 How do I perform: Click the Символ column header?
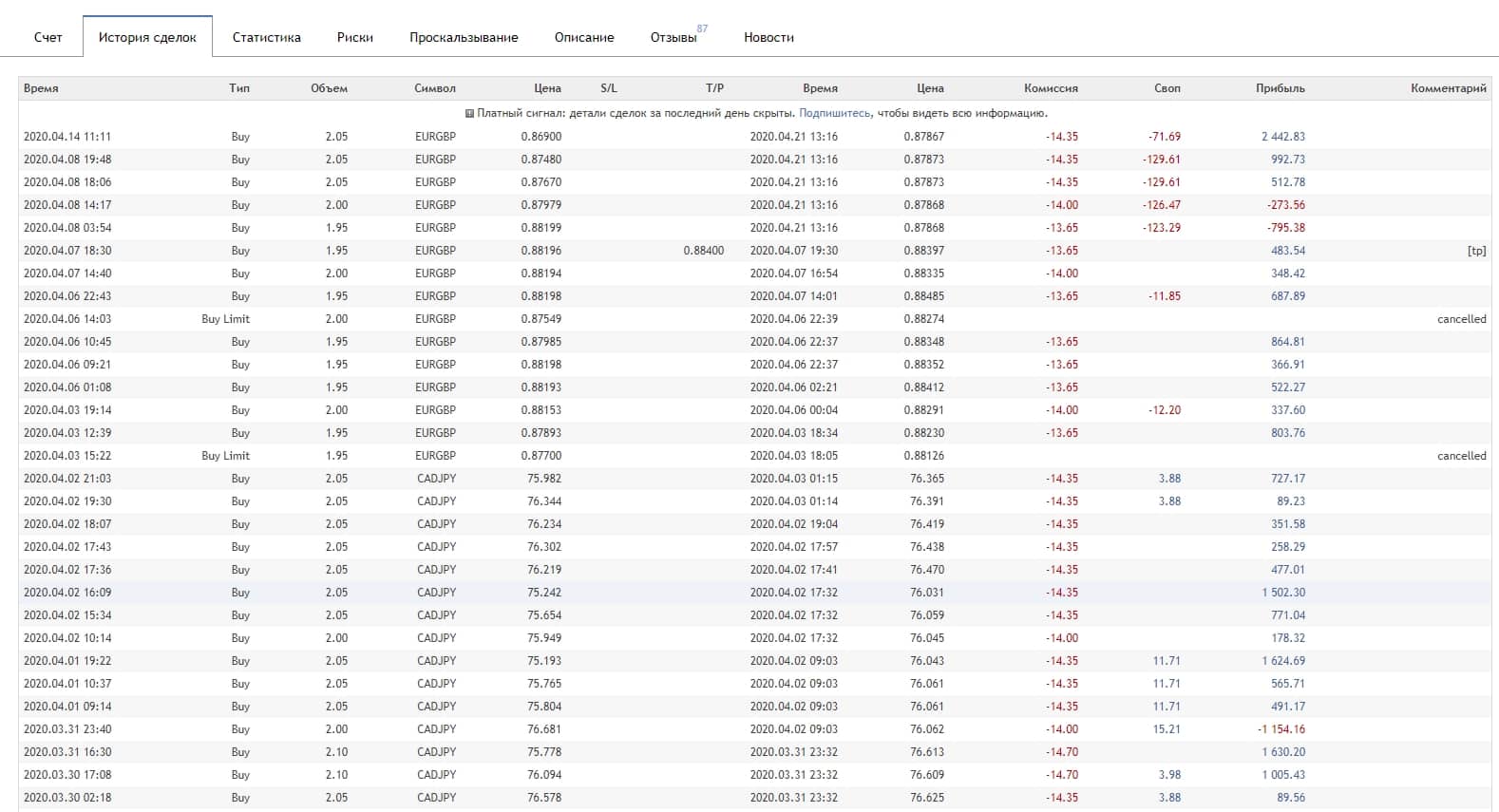pos(434,88)
